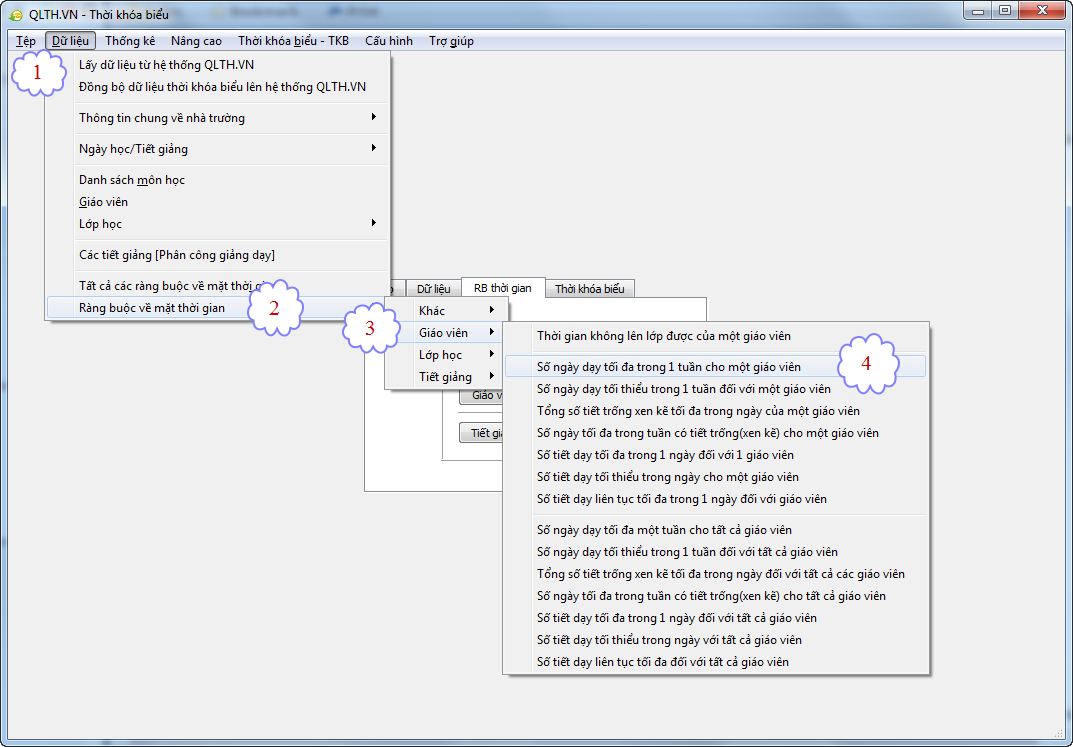The width and height of the screenshot is (1073, 747).
Task: Select Số ngày dạy tối thiểu trong 1 tuần đối với một giáo viên
Action: pyautogui.click(x=716, y=389)
